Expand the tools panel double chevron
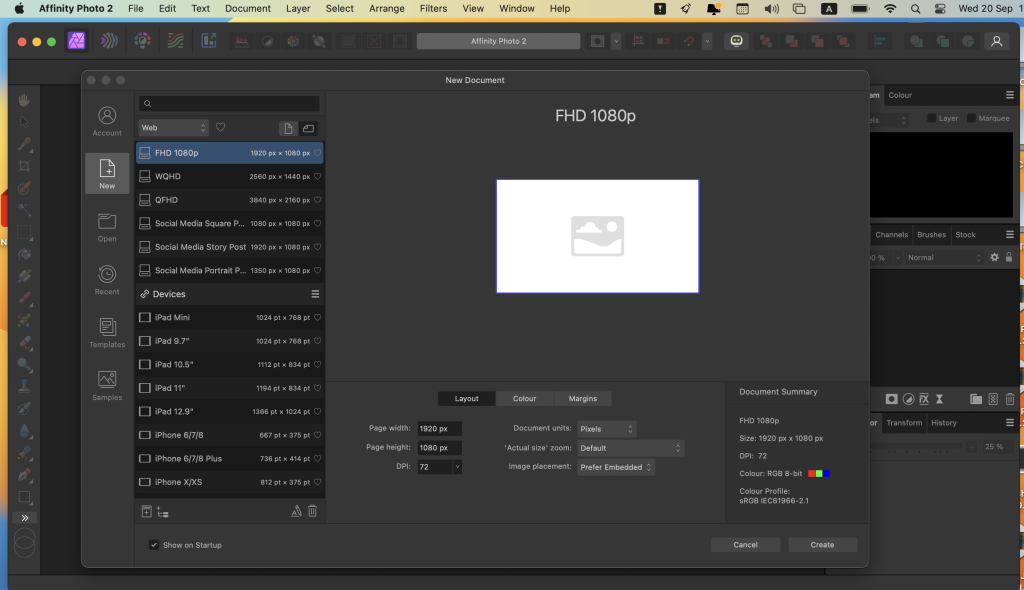This screenshot has width=1024, height=590. (x=25, y=518)
